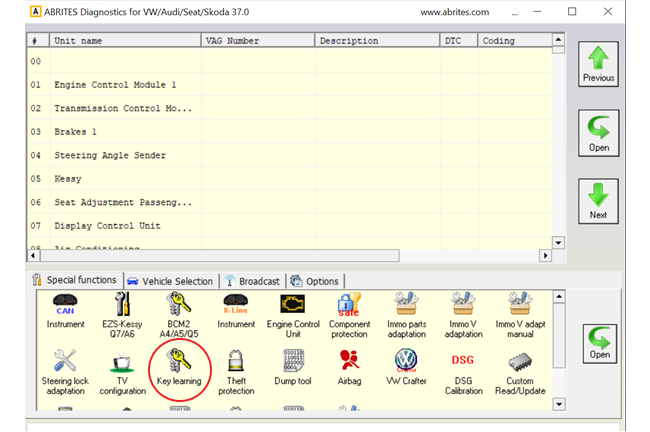650x432 pixels.
Task: Click the unit list horizontal scrollbar thumb
Action: click(x=220, y=256)
